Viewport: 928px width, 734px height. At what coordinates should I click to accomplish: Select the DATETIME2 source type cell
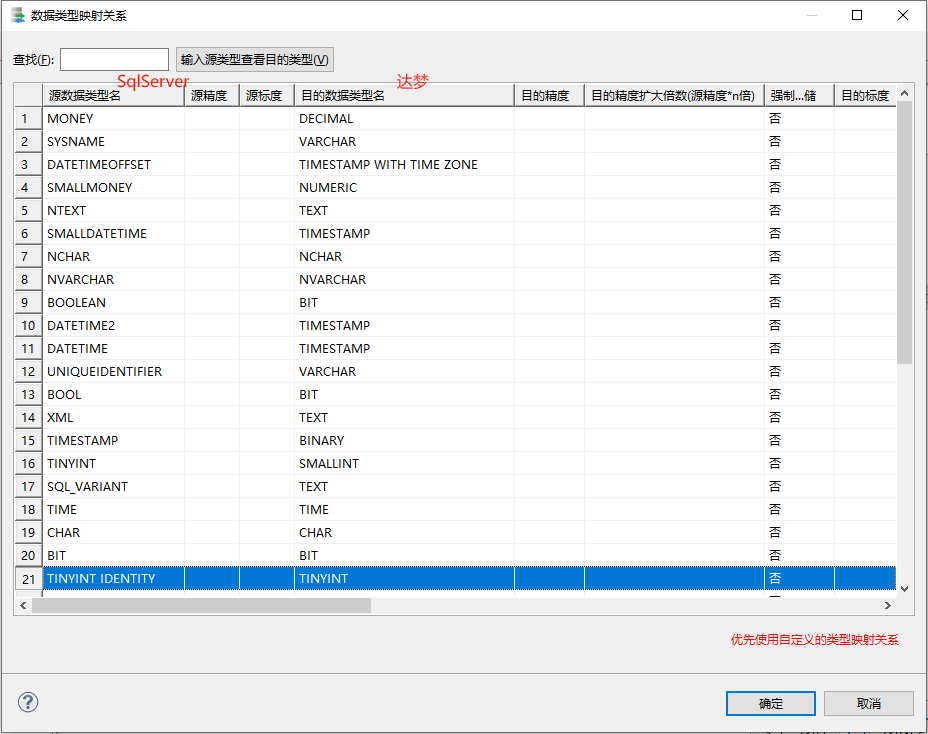[114, 326]
